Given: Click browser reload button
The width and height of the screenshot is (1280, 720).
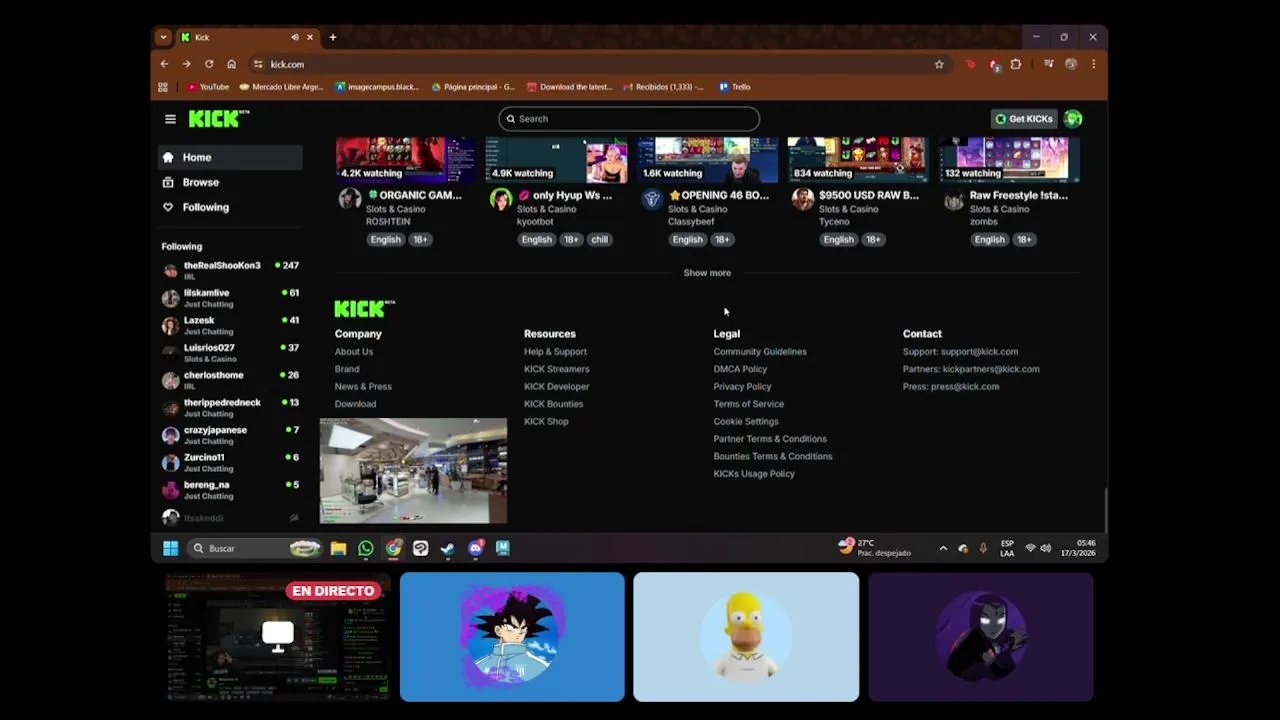Looking at the screenshot, I should pyautogui.click(x=209, y=64).
